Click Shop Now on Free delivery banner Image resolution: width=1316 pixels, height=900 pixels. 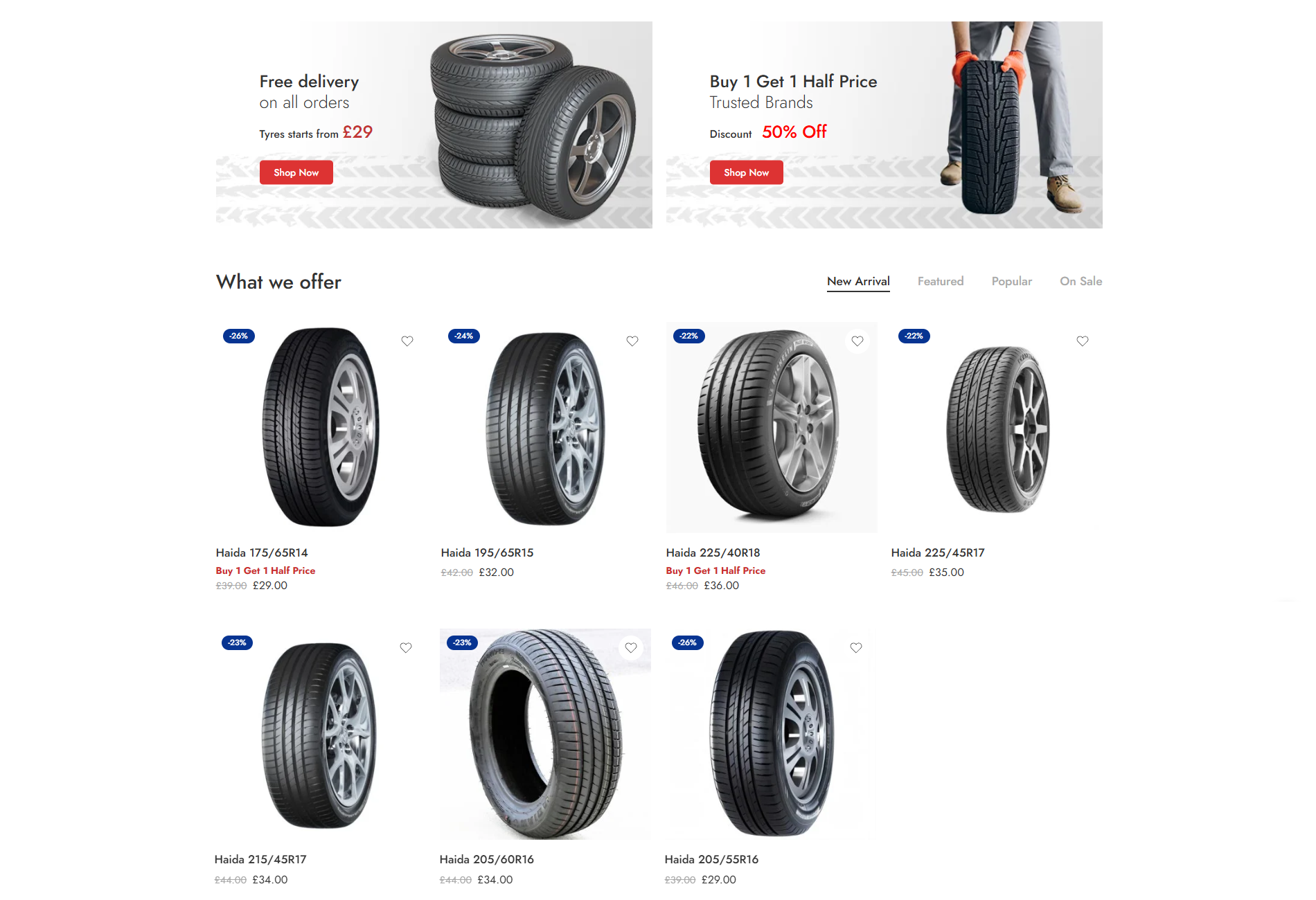pos(296,172)
